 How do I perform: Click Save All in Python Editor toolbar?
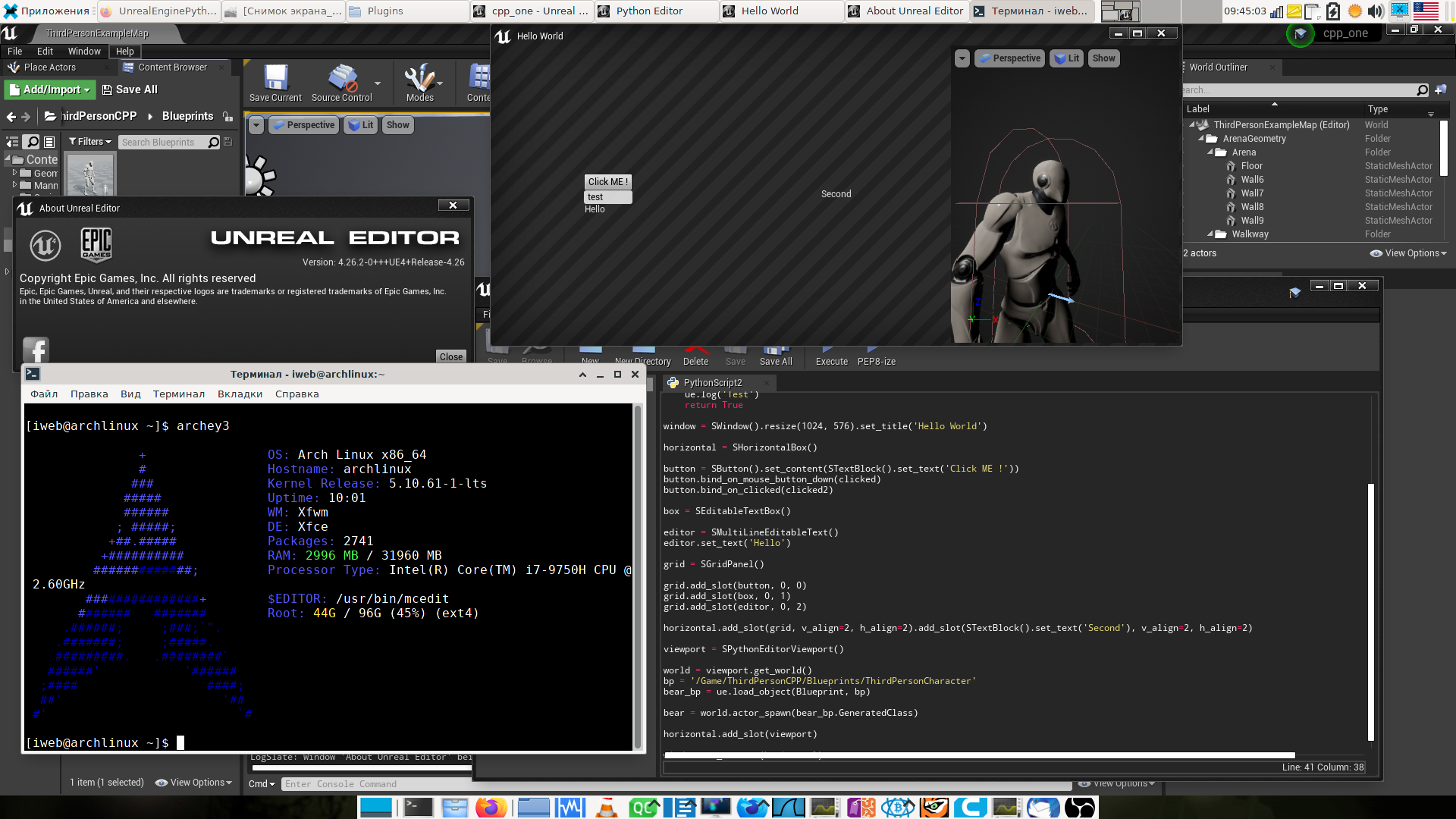tap(776, 356)
